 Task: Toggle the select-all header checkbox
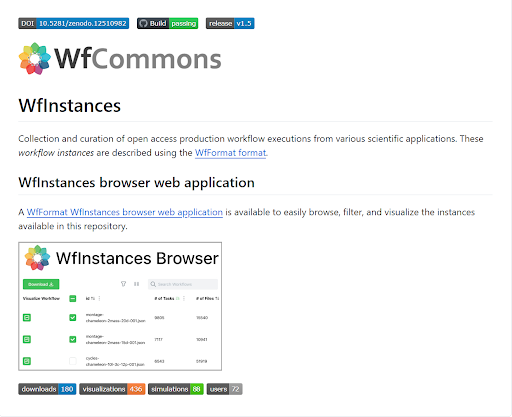(x=73, y=298)
